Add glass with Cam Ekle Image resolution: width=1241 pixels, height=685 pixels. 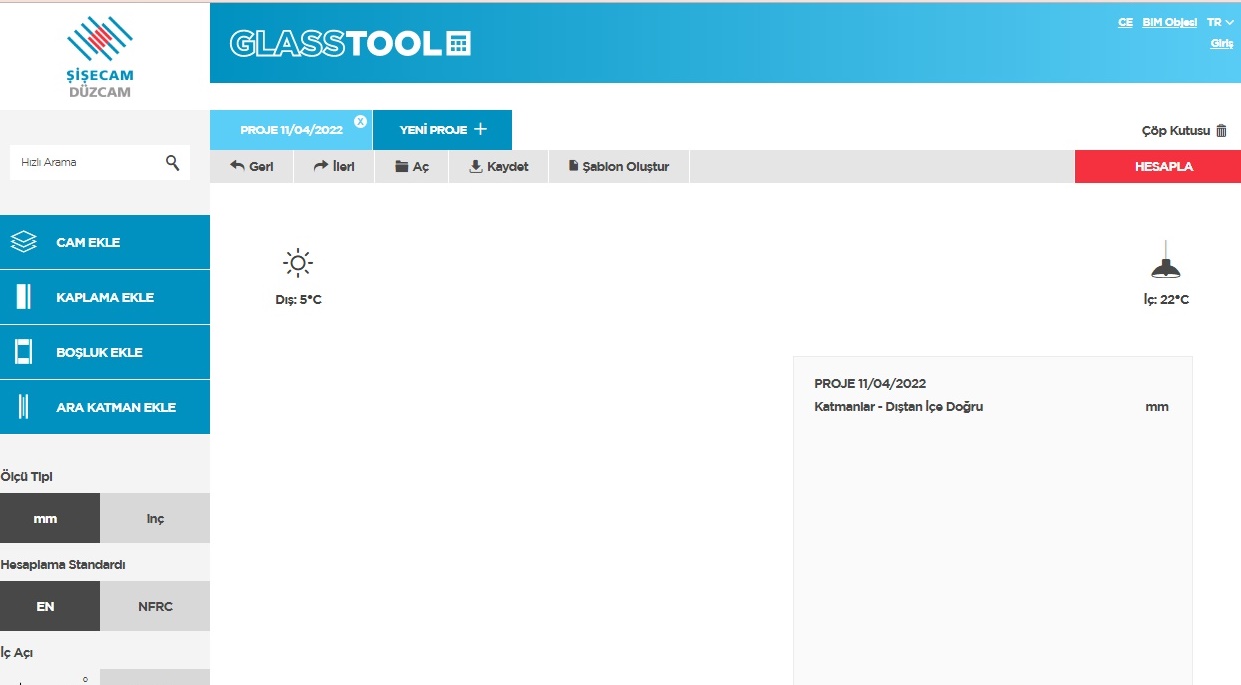tap(105, 242)
